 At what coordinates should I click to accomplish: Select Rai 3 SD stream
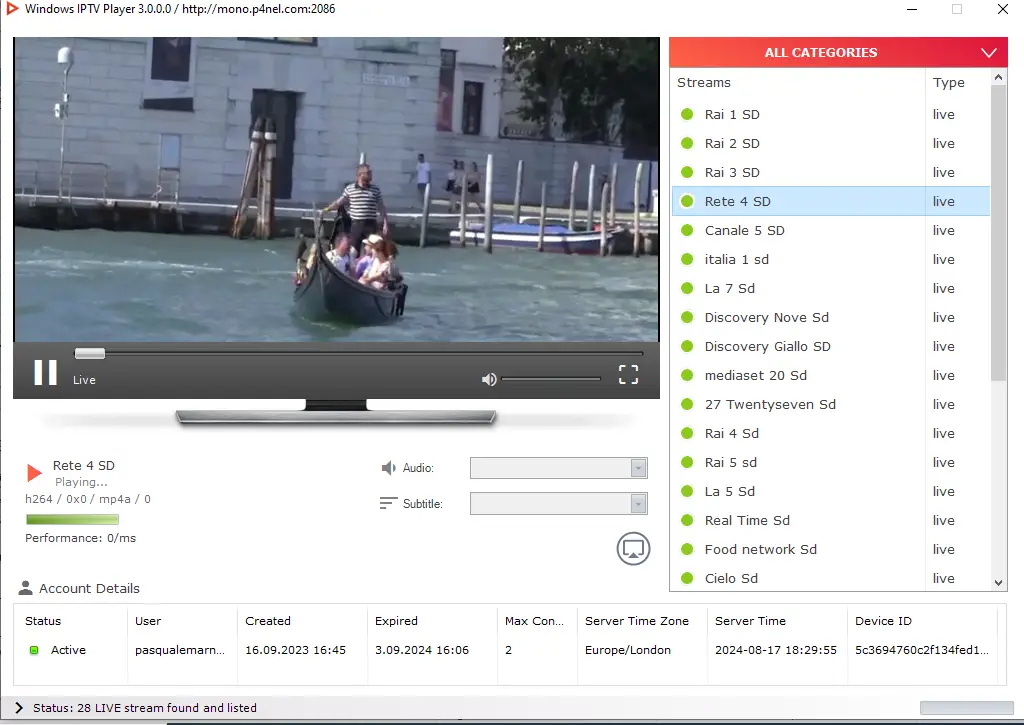click(x=831, y=172)
